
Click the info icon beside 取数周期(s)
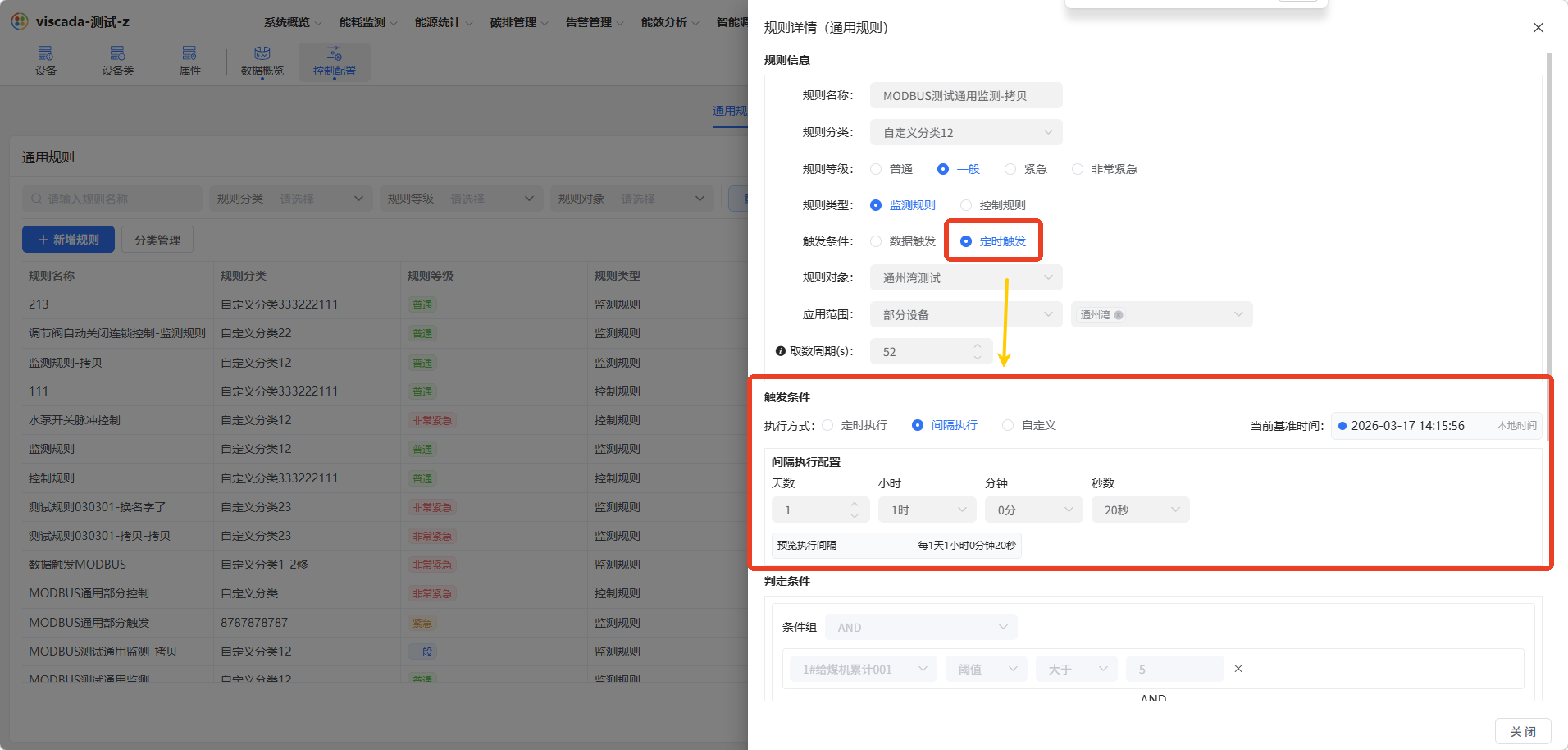781,351
